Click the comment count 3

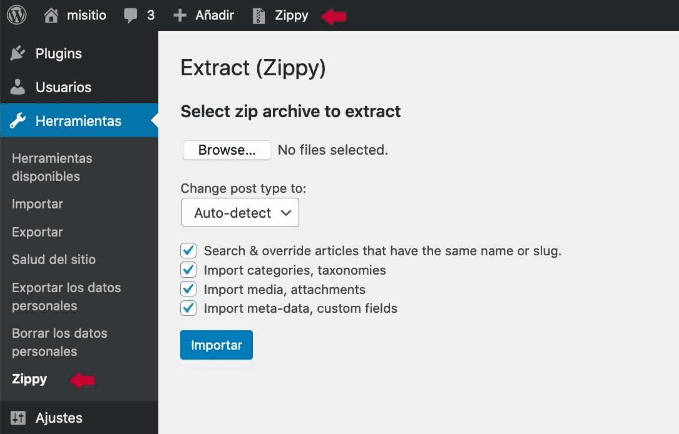(x=151, y=16)
